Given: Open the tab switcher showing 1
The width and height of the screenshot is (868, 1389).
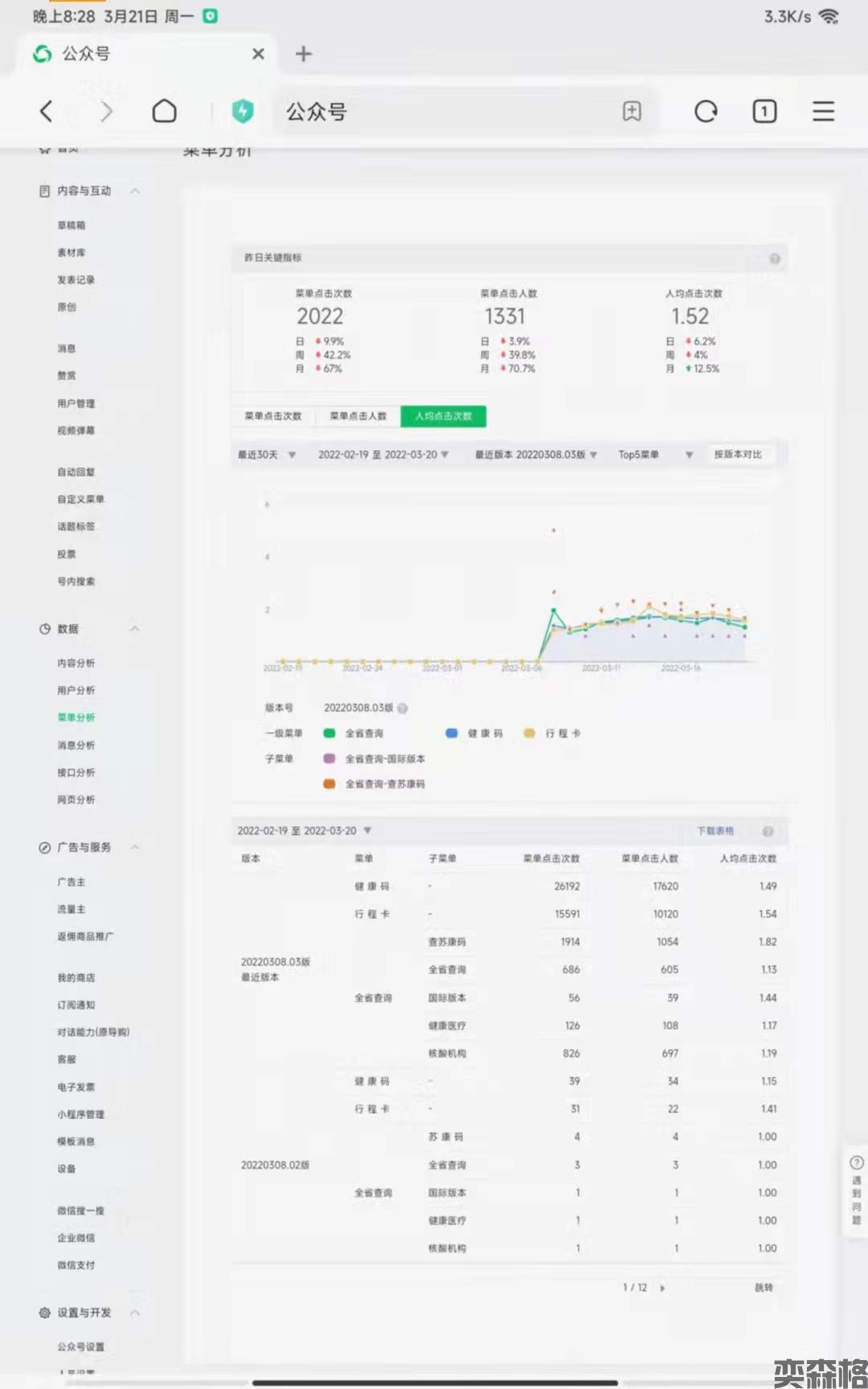Looking at the screenshot, I should [x=764, y=111].
